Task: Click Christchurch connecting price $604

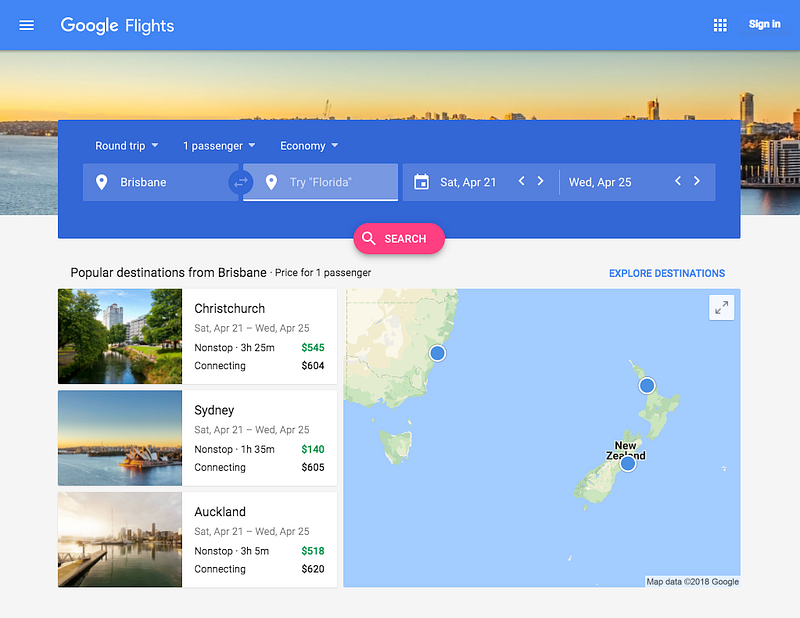Action: 313,365
